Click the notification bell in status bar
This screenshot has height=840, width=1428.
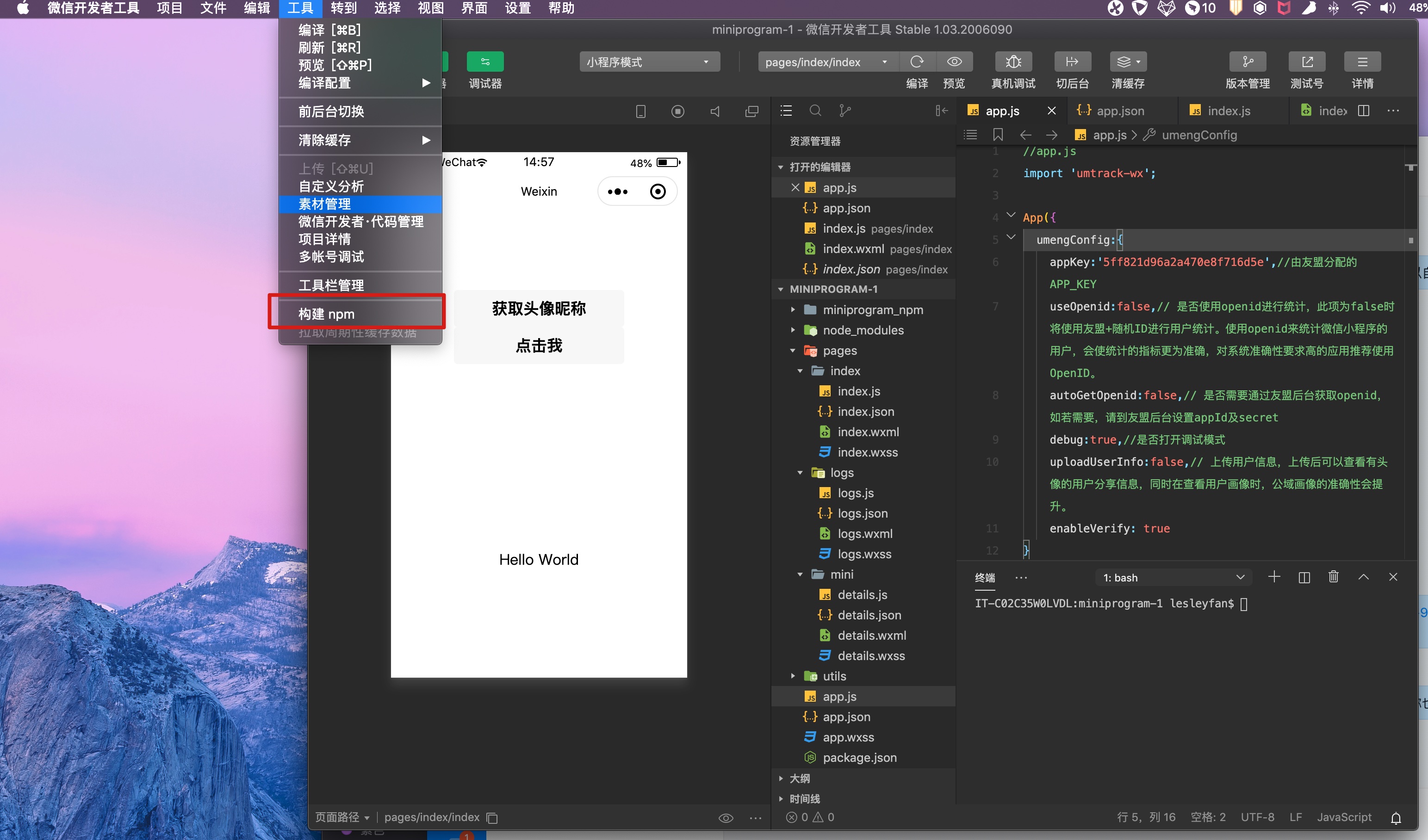(1396, 817)
